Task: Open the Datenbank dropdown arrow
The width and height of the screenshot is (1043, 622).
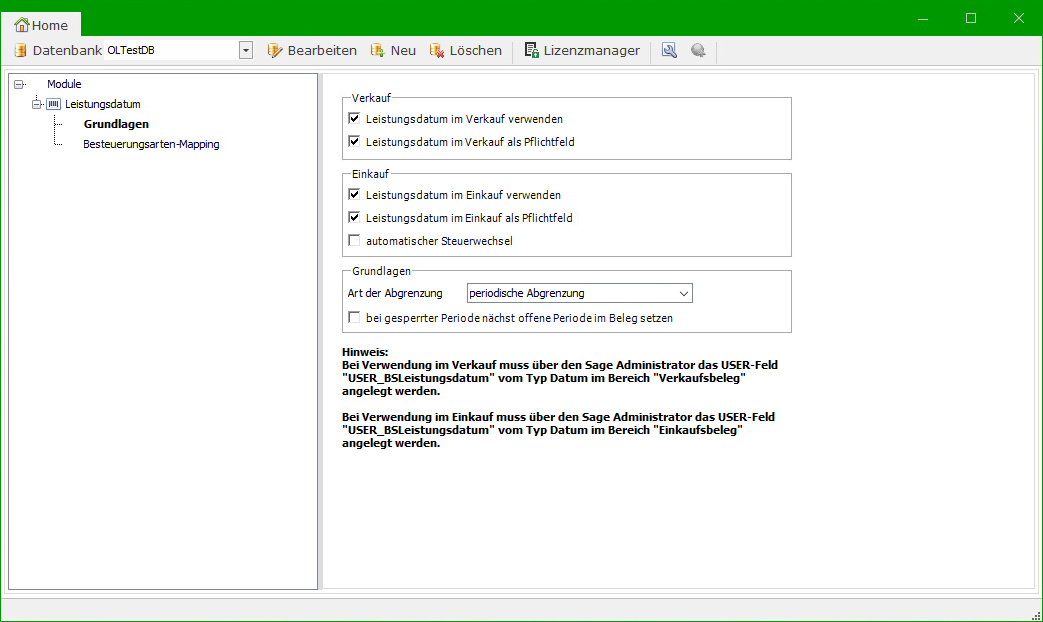Action: pos(245,51)
